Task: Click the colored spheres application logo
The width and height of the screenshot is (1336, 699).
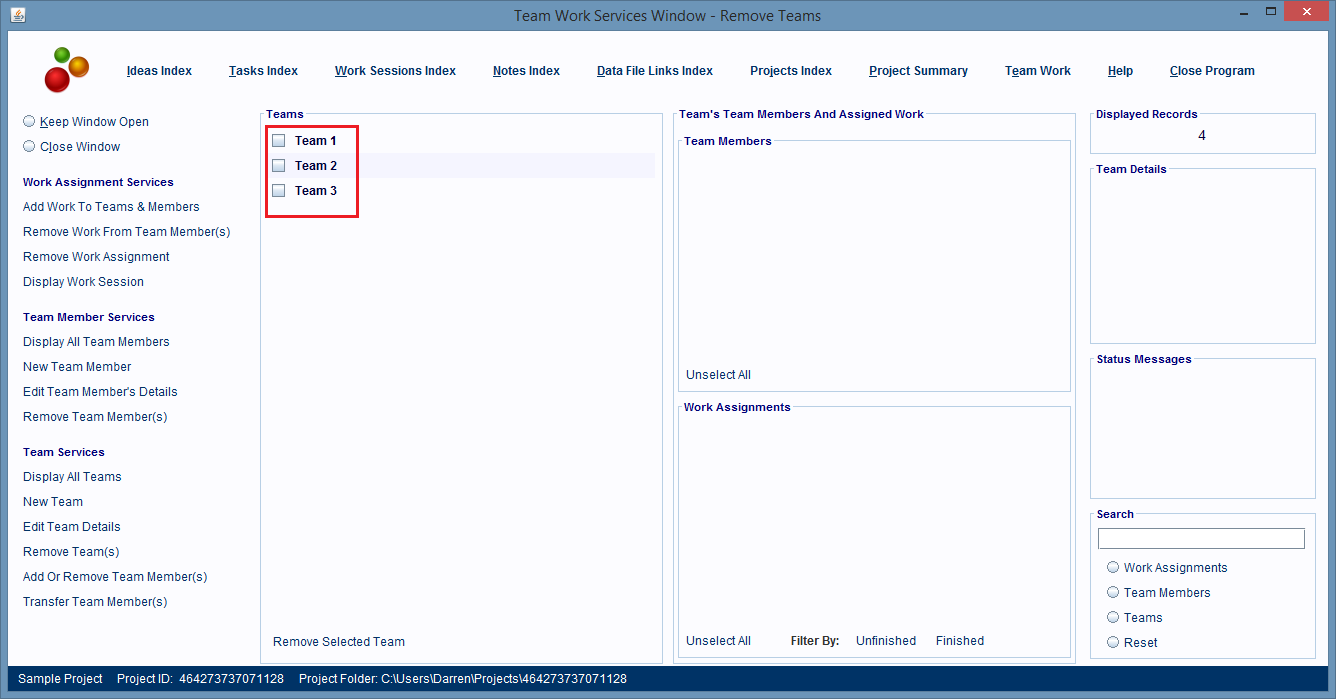Action: pos(66,69)
